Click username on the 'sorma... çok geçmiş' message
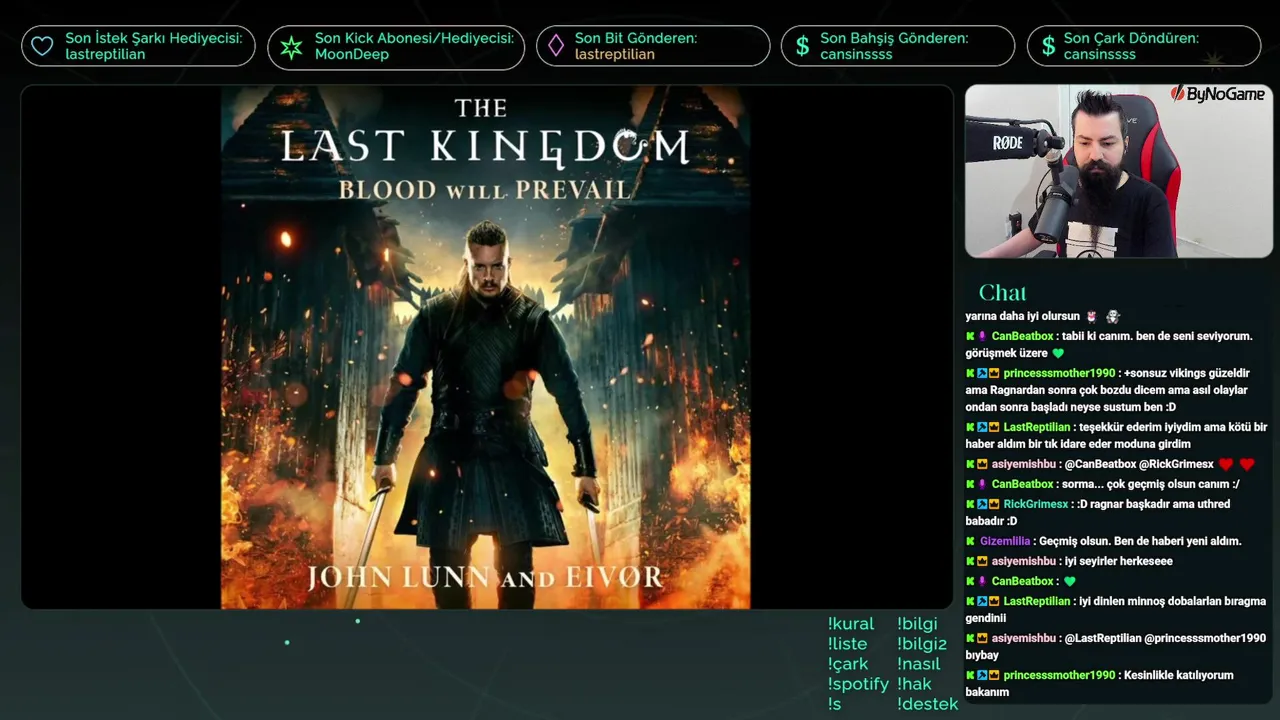1280x720 pixels. click(1022, 484)
